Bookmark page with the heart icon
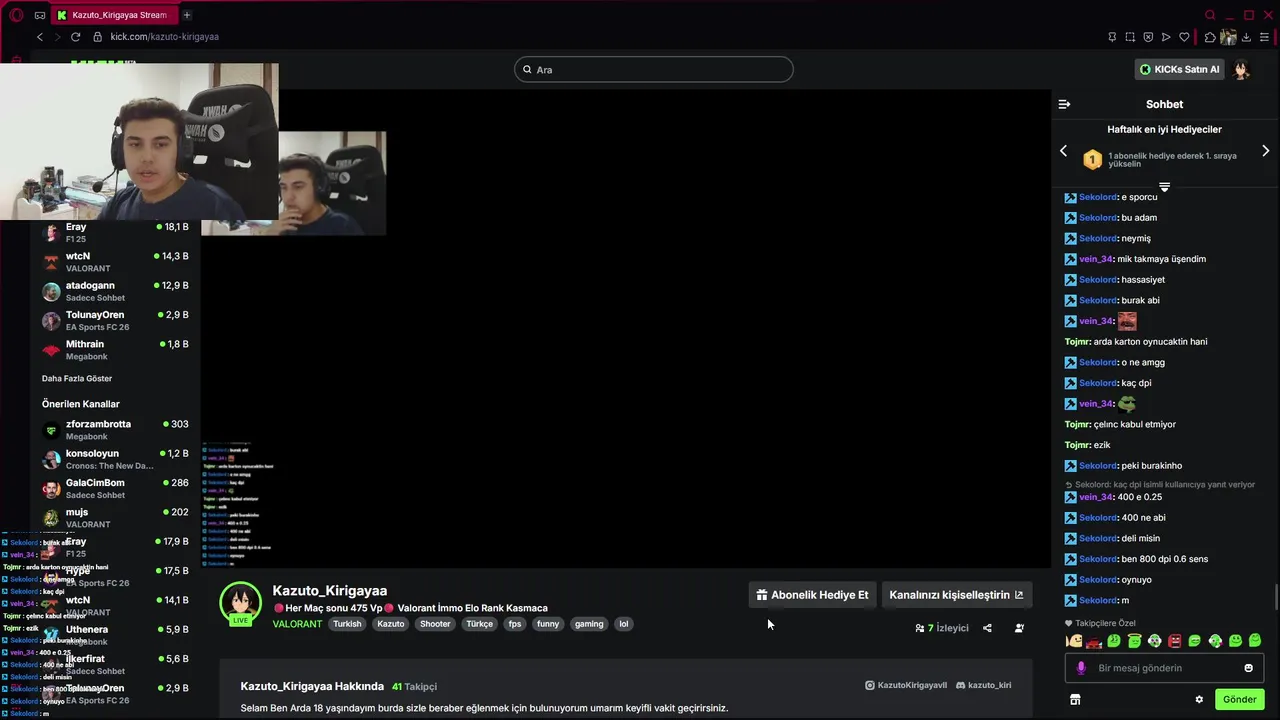The height and width of the screenshot is (720, 1280). (x=1185, y=37)
